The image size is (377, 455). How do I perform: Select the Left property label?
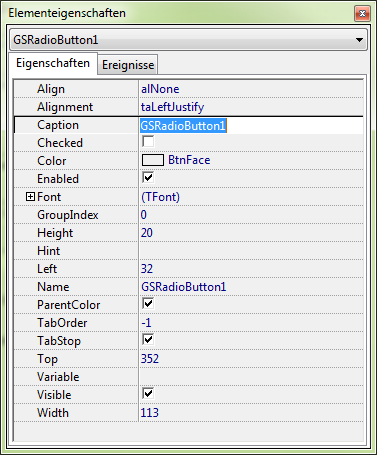47,269
